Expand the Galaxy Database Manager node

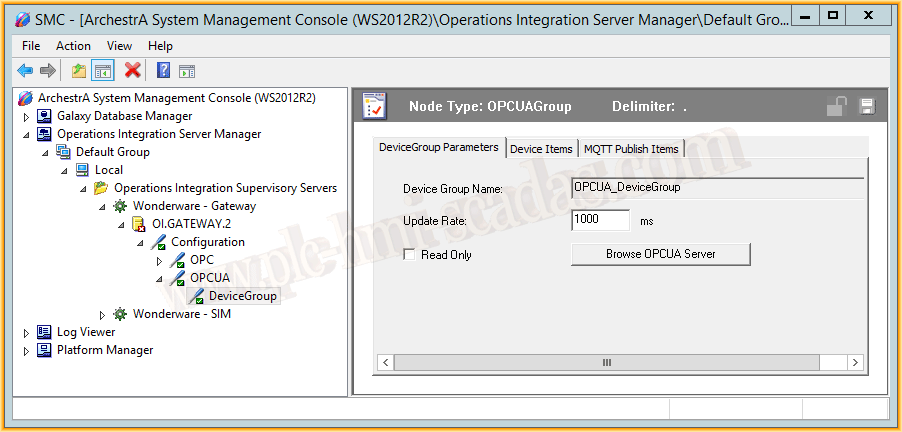27,116
